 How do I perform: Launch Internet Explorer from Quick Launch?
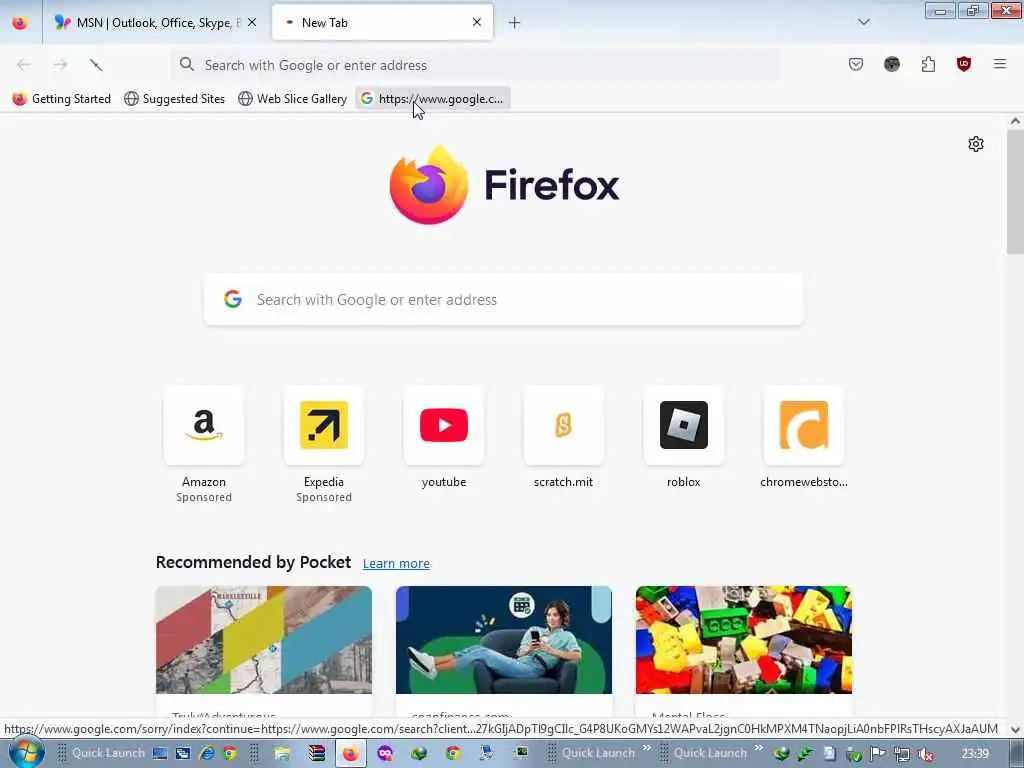pyautogui.click(x=207, y=753)
